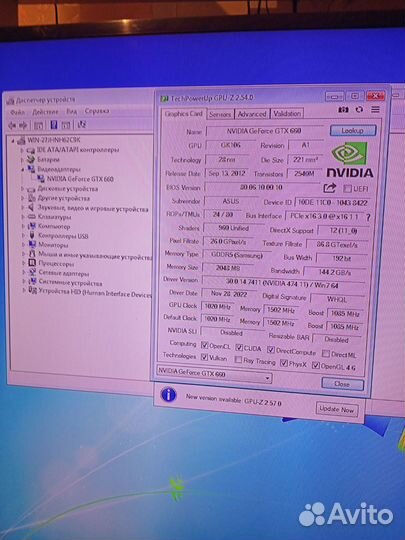Screen dimensions: 405x540
Task: Expand the Устройства HID node
Action: point(24,291)
